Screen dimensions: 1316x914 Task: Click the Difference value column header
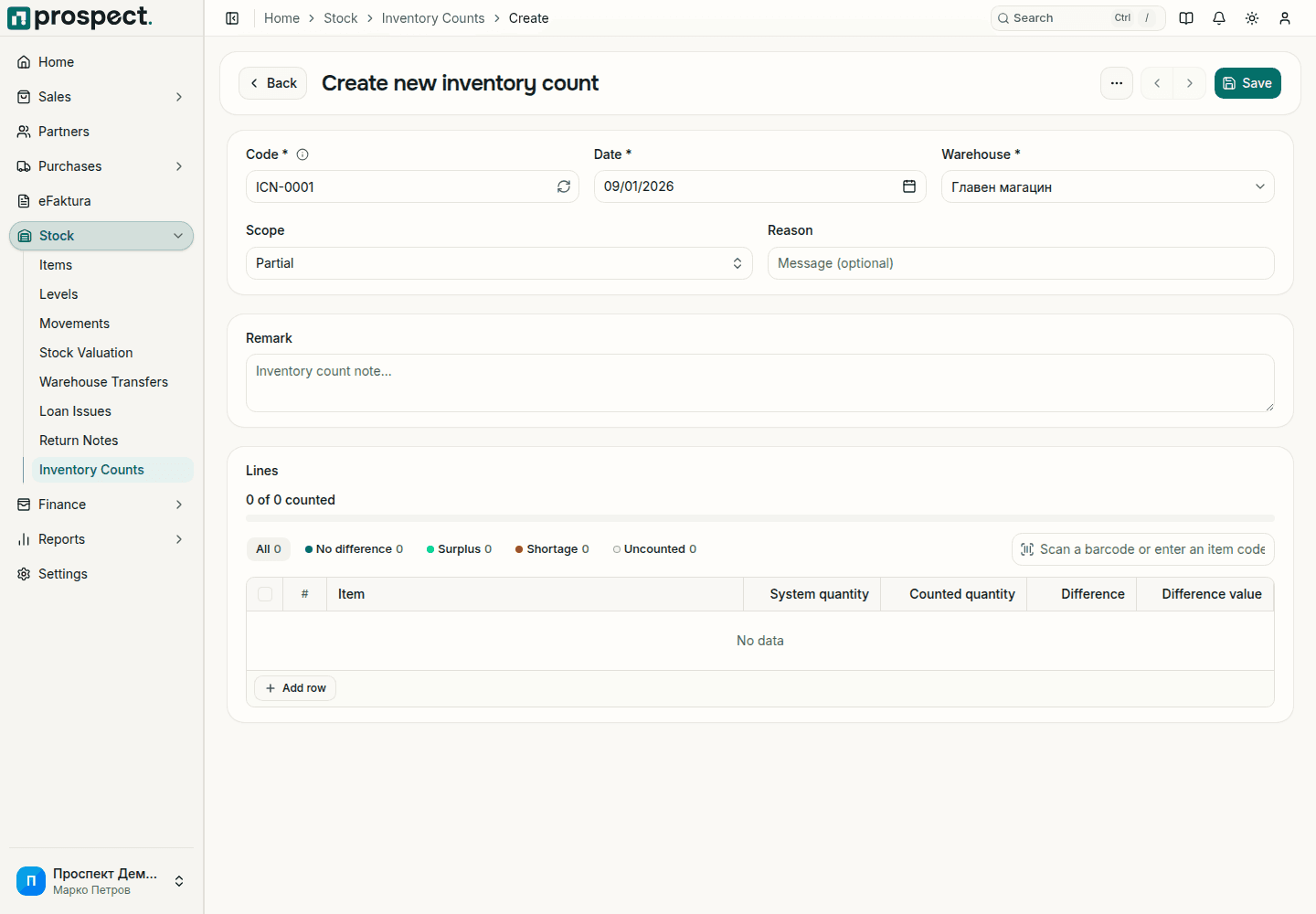point(1205,594)
